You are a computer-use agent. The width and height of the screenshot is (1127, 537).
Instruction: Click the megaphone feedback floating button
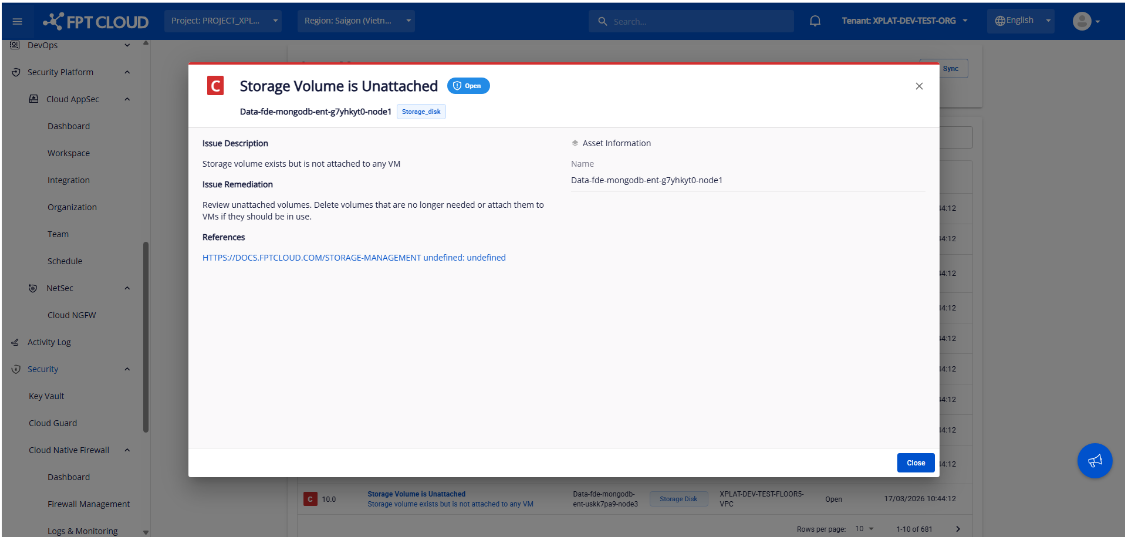(x=1095, y=460)
